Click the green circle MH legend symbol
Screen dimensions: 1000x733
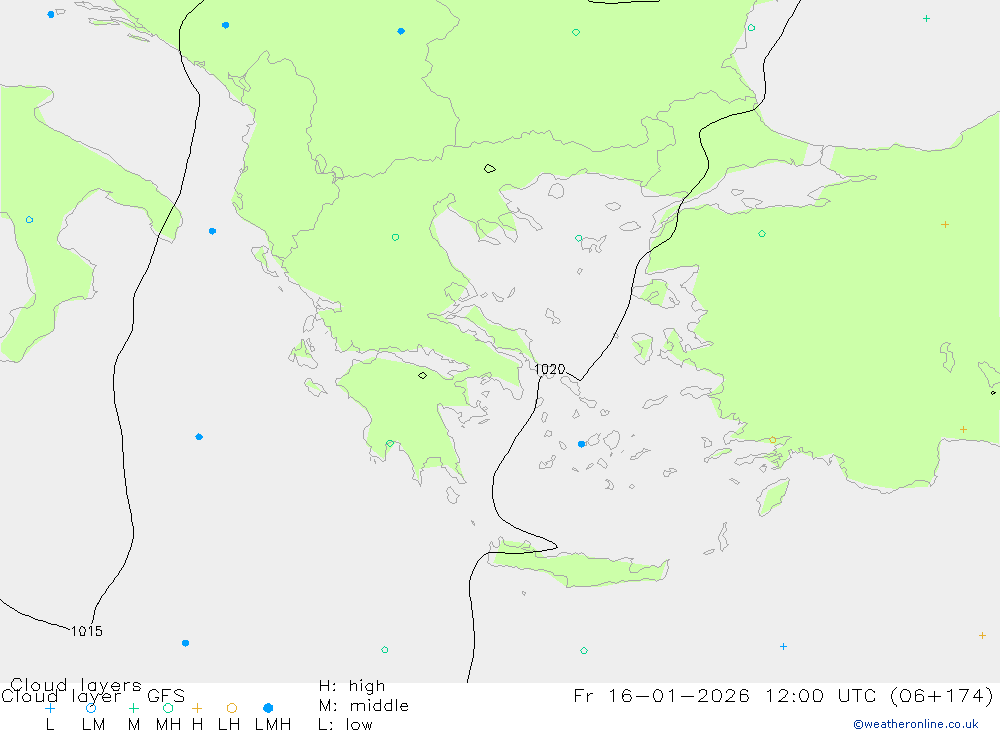[x=168, y=708]
